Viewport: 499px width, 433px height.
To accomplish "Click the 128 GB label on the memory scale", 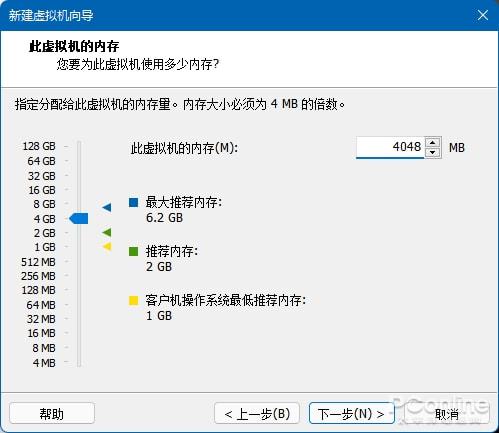I will pyautogui.click(x=39, y=146).
